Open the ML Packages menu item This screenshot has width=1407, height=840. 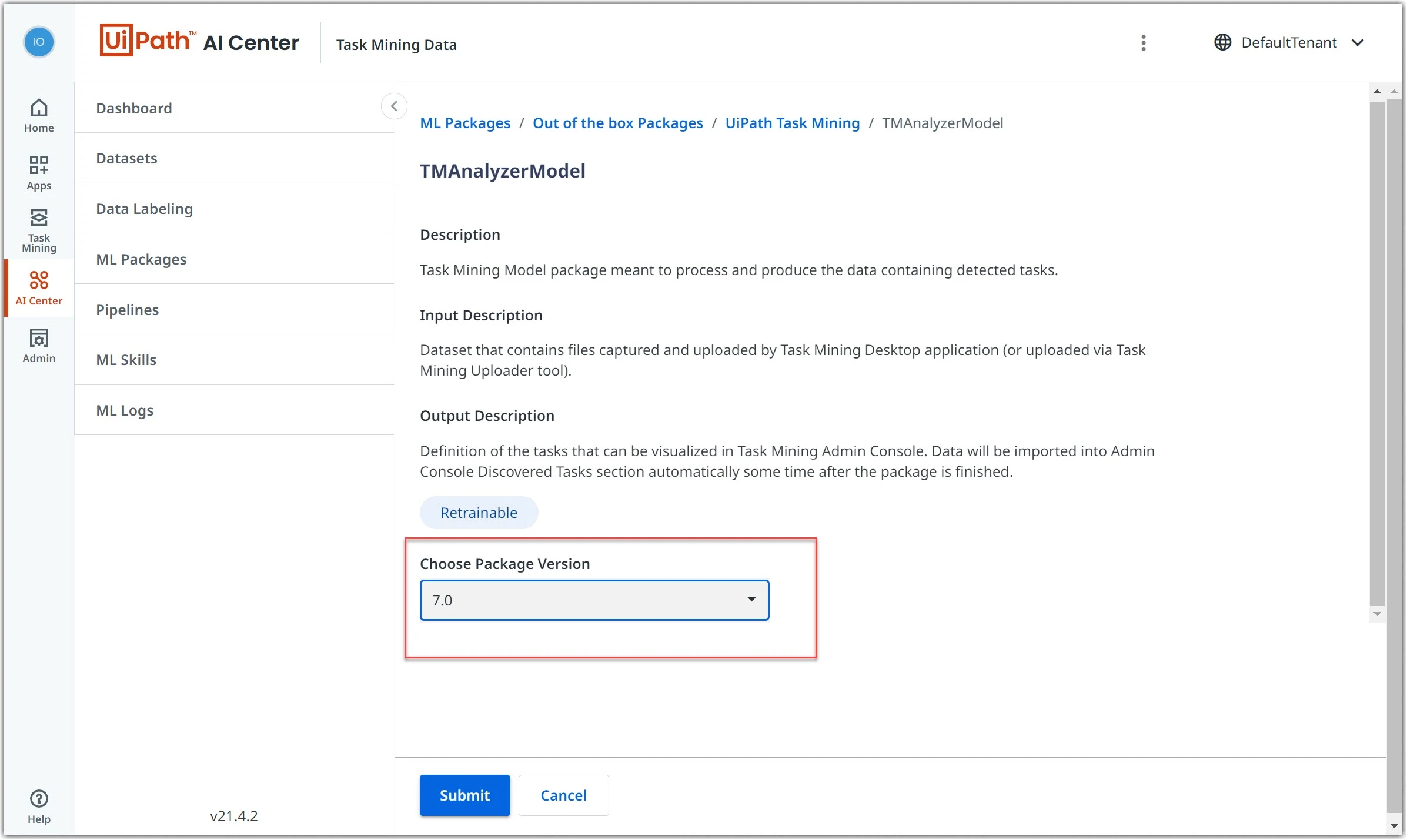coord(235,259)
